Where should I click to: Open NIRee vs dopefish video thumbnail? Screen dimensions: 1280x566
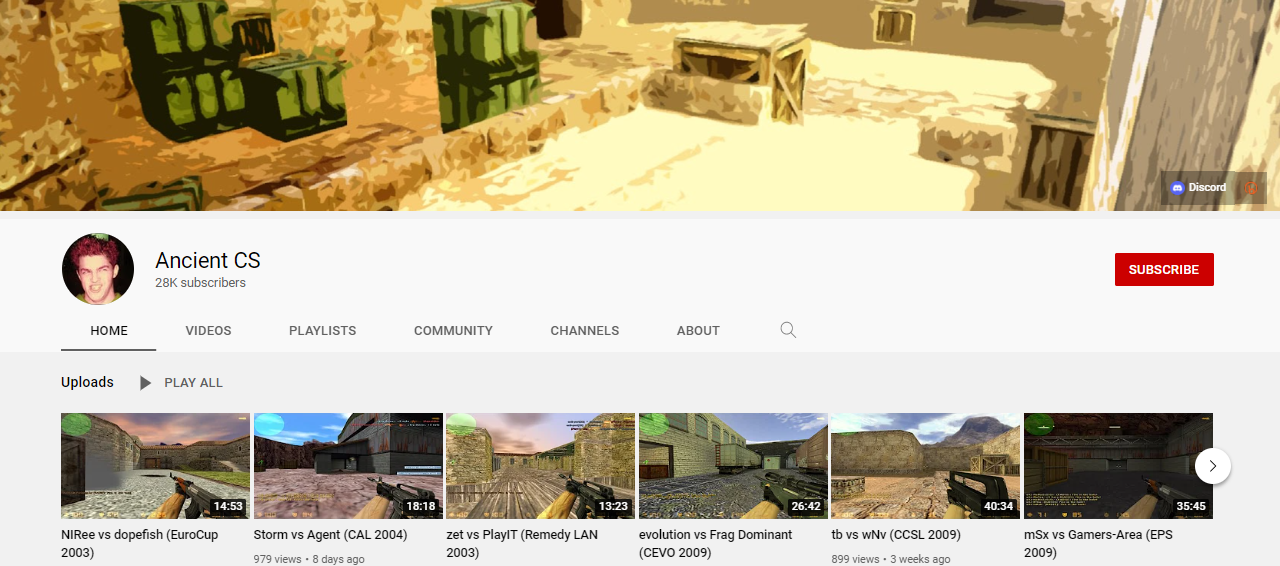[155, 466]
